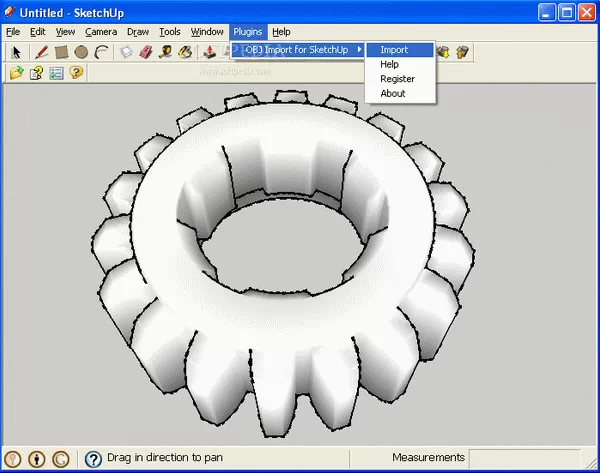Viewport: 600px width, 473px height.
Task: Select the Push/Pull tool
Action: (209, 52)
